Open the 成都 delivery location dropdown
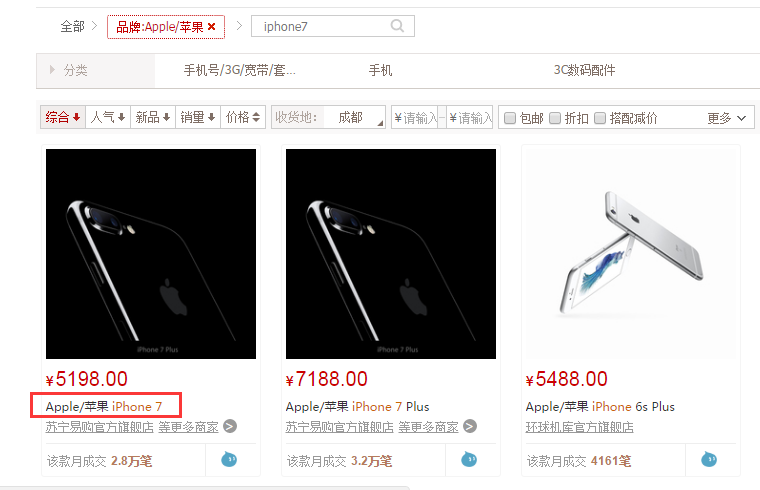 click(354, 117)
